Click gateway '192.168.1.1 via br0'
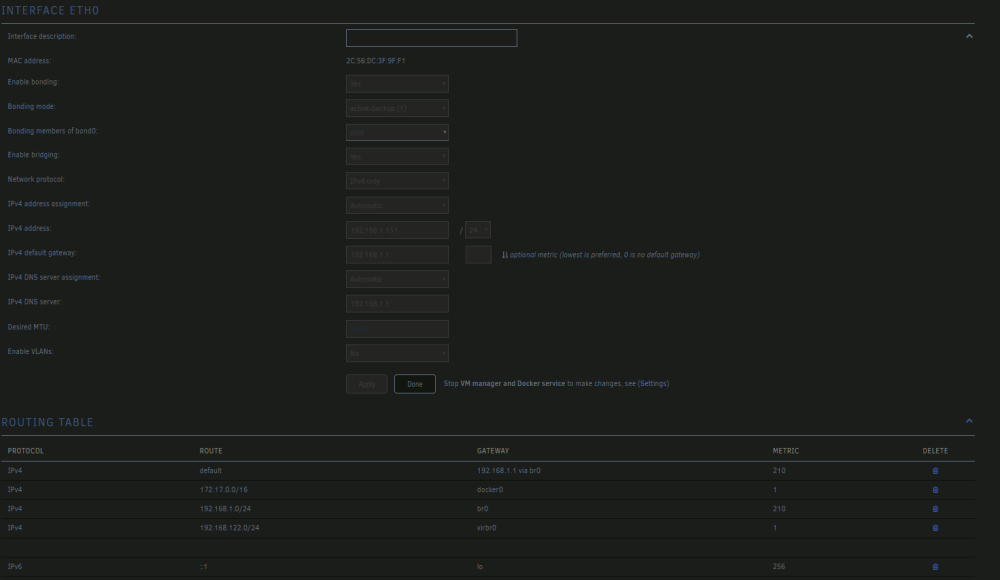1000x580 pixels. pyautogui.click(x=509, y=470)
